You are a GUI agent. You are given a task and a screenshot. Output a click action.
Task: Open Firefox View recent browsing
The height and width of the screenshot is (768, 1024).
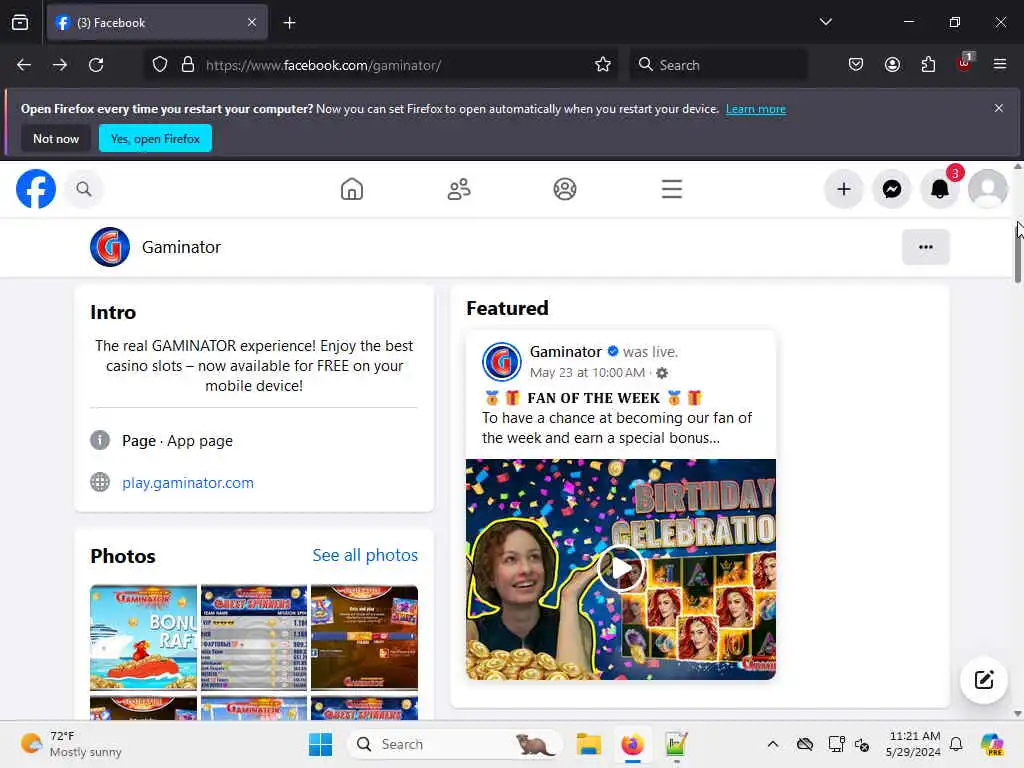coord(20,23)
